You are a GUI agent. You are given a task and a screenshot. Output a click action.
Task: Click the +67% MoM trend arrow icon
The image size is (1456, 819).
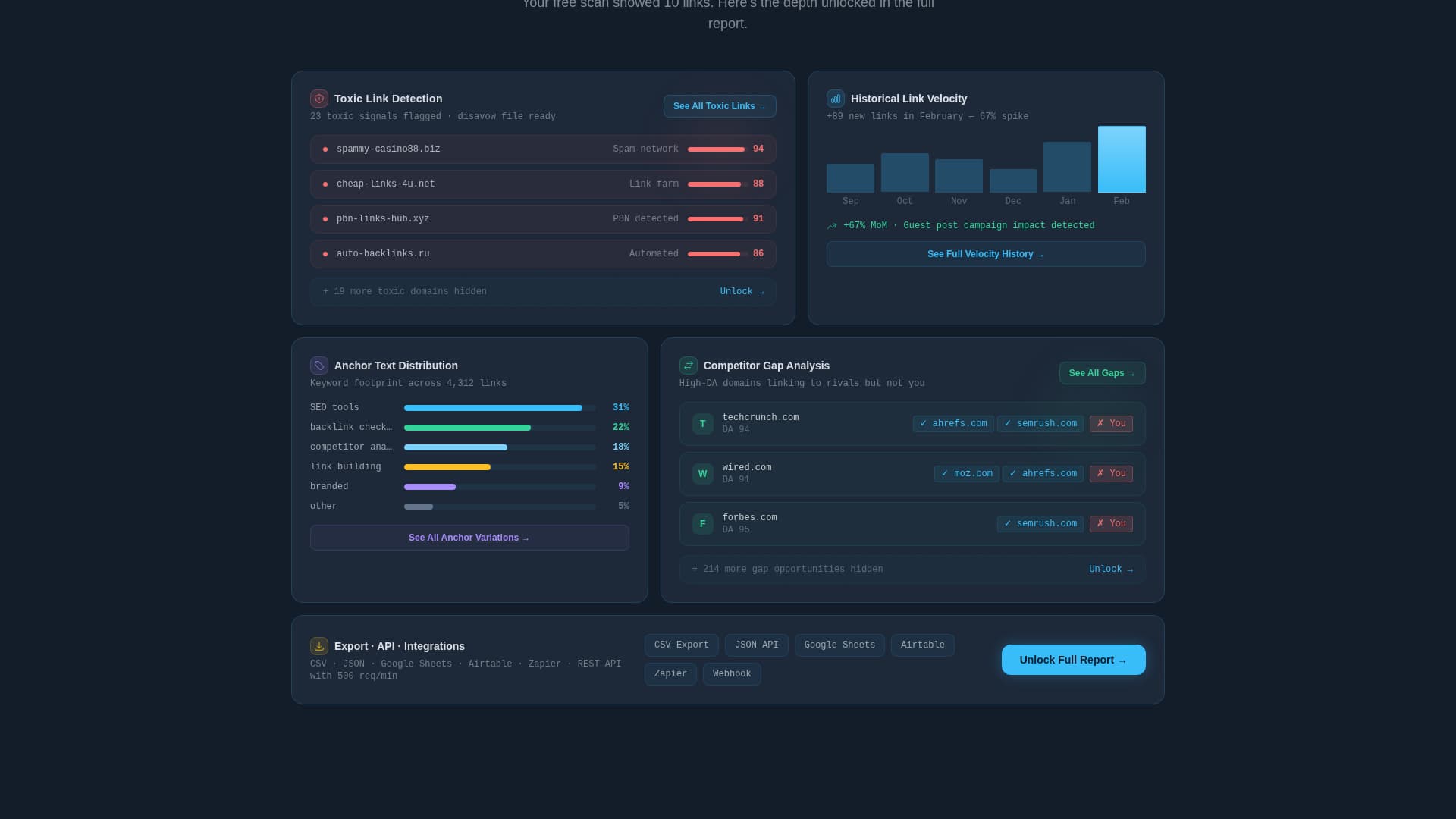[832, 226]
